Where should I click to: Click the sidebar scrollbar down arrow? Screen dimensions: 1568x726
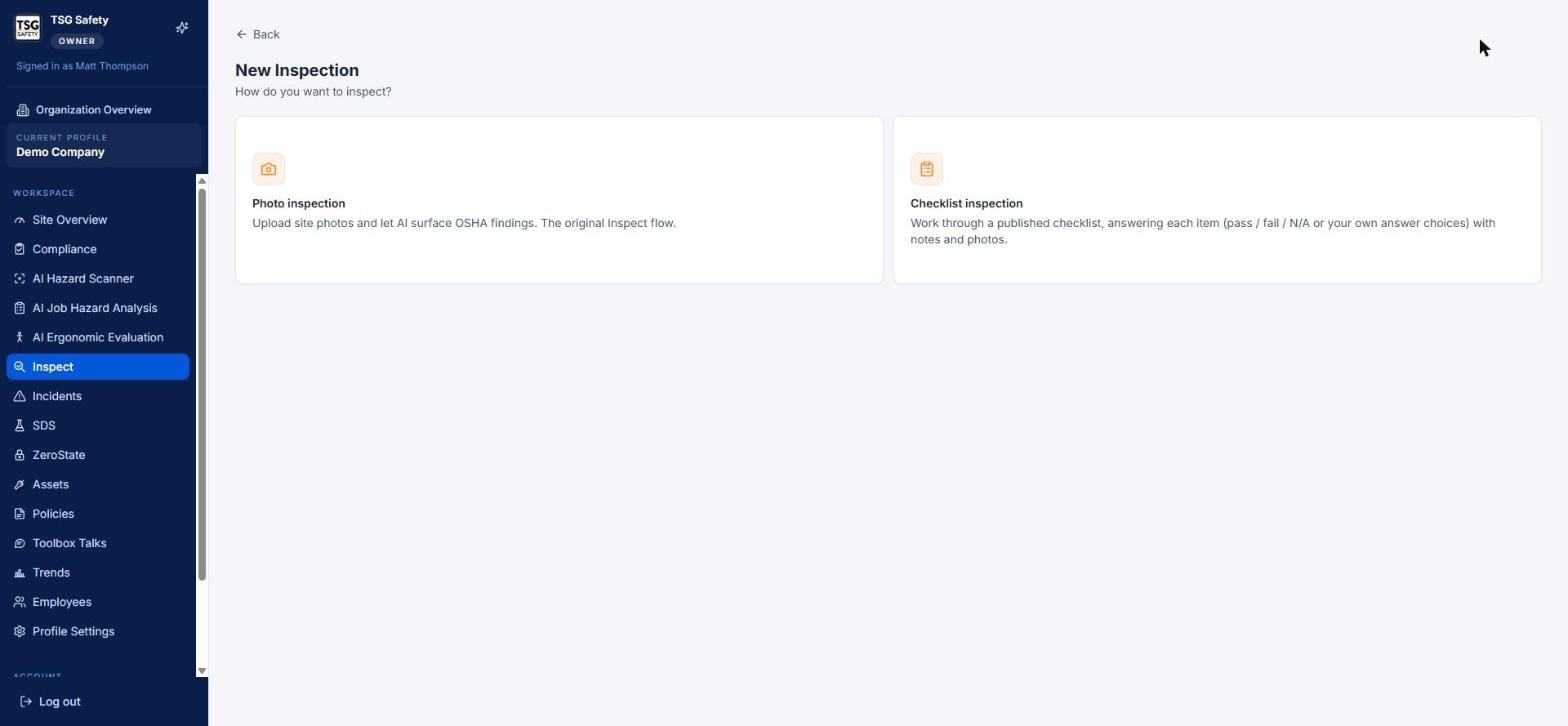click(x=202, y=671)
